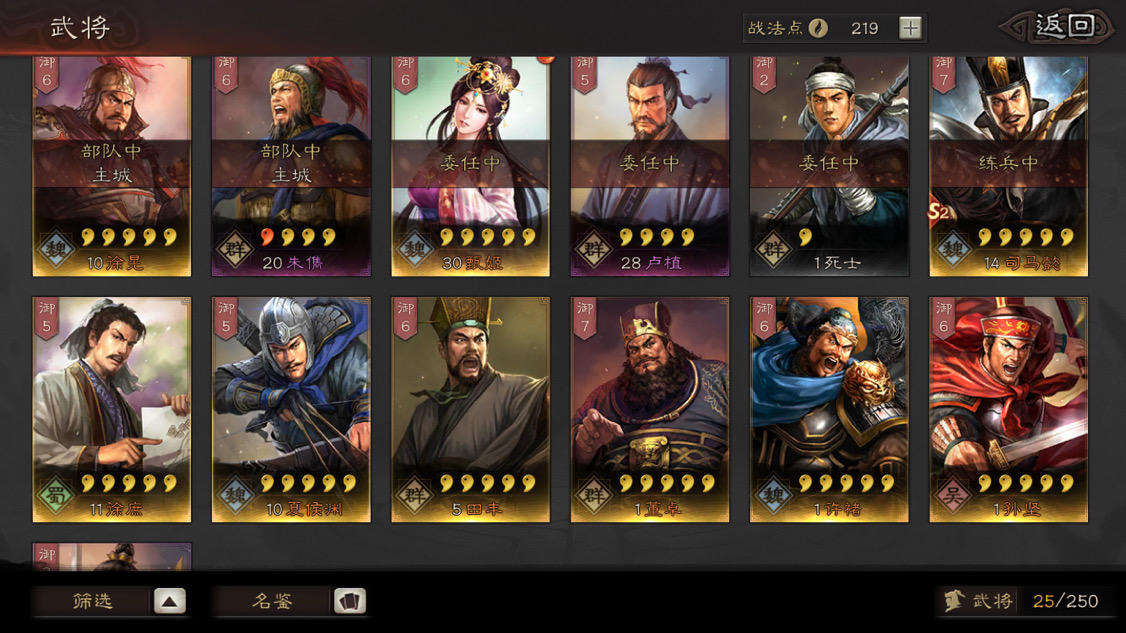Expand the 筛选 filter arrow
The height and width of the screenshot is (633, 1126).
coord(169,601)
